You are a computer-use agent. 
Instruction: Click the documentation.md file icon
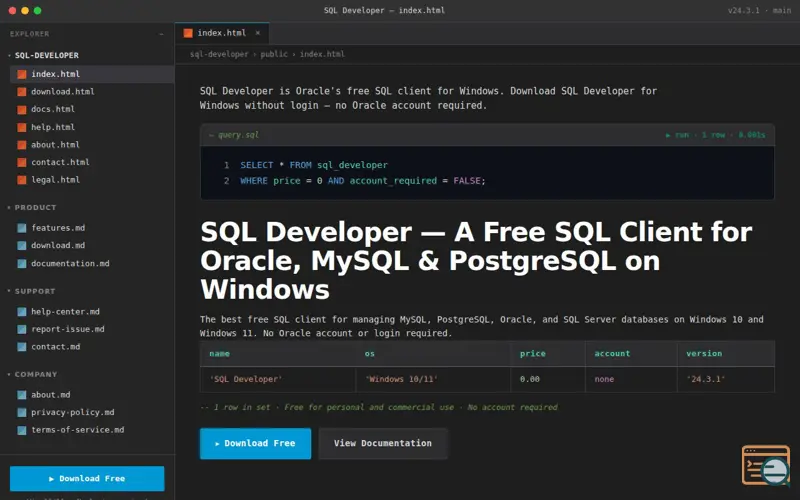[22, 263]
